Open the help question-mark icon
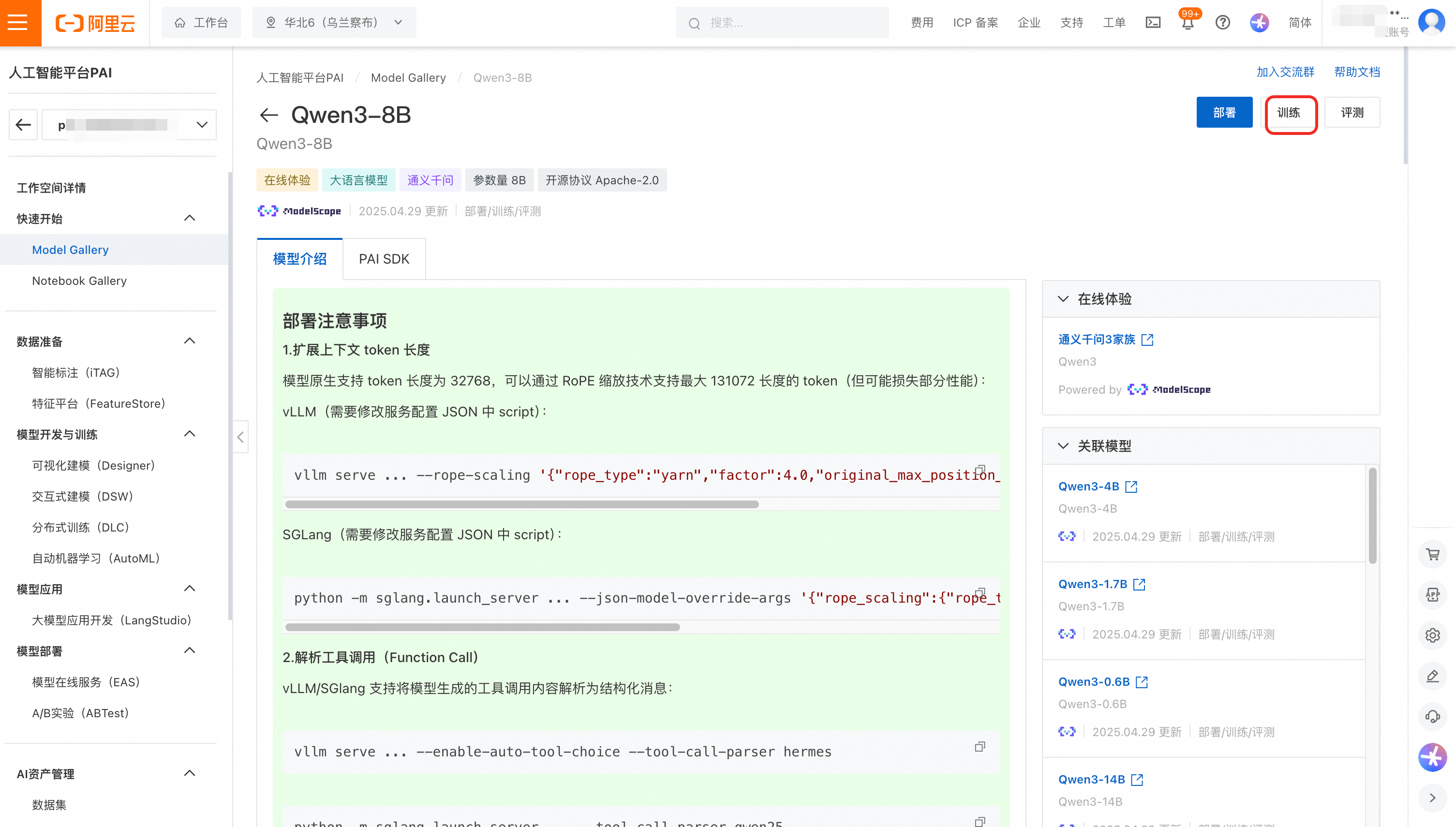This screenshot has width=1456, height=827. (1222, 23)
